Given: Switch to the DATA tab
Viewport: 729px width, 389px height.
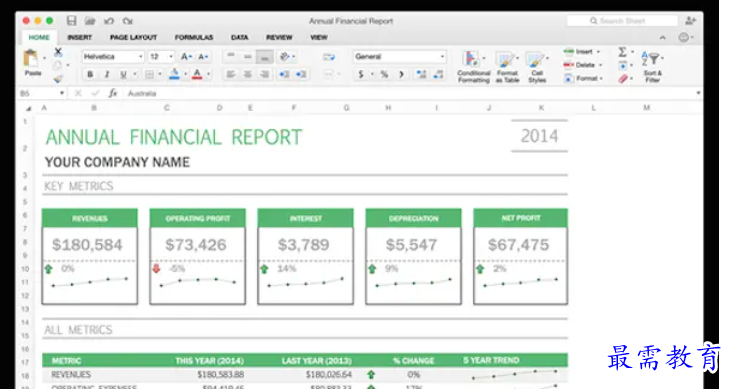Looking at the screenshot, I should [x=239, y=37].
